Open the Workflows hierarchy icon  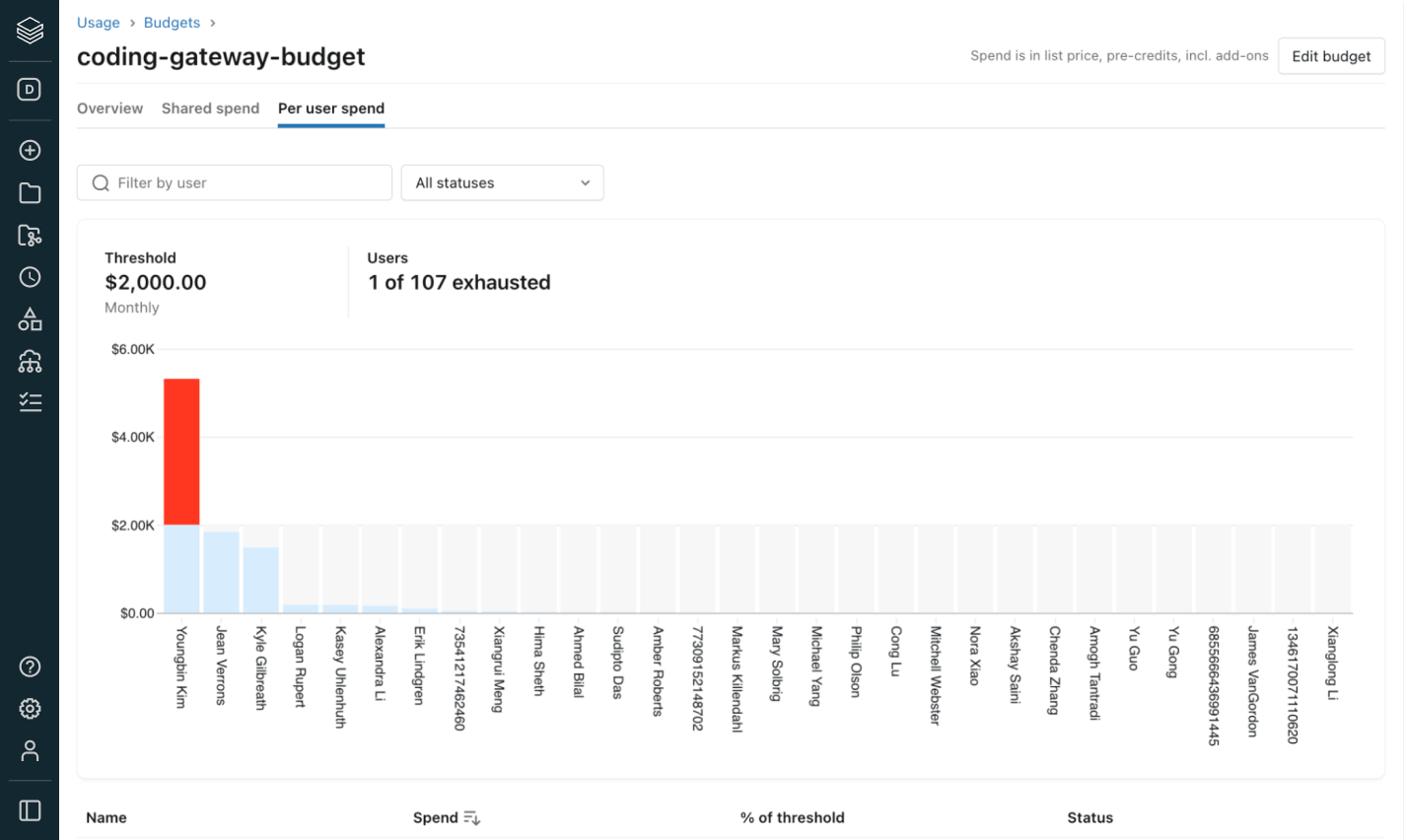tap(30, 362)
